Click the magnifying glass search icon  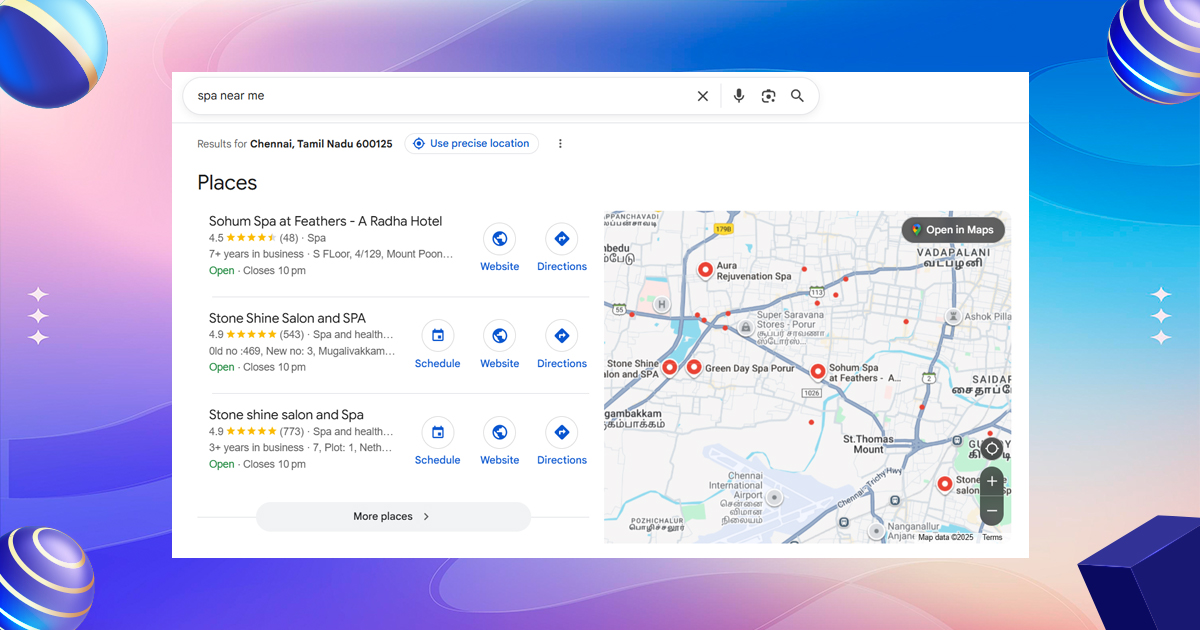click(797, 96)
